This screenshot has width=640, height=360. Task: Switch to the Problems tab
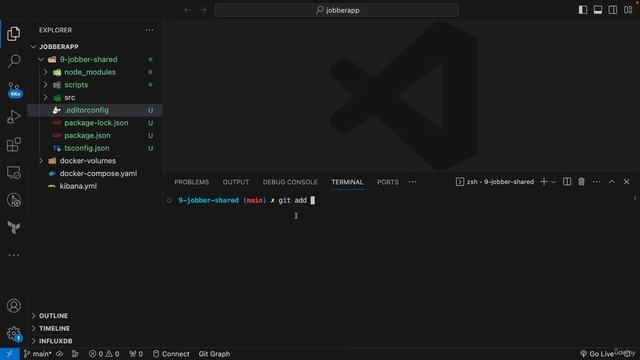coord(191,182)
